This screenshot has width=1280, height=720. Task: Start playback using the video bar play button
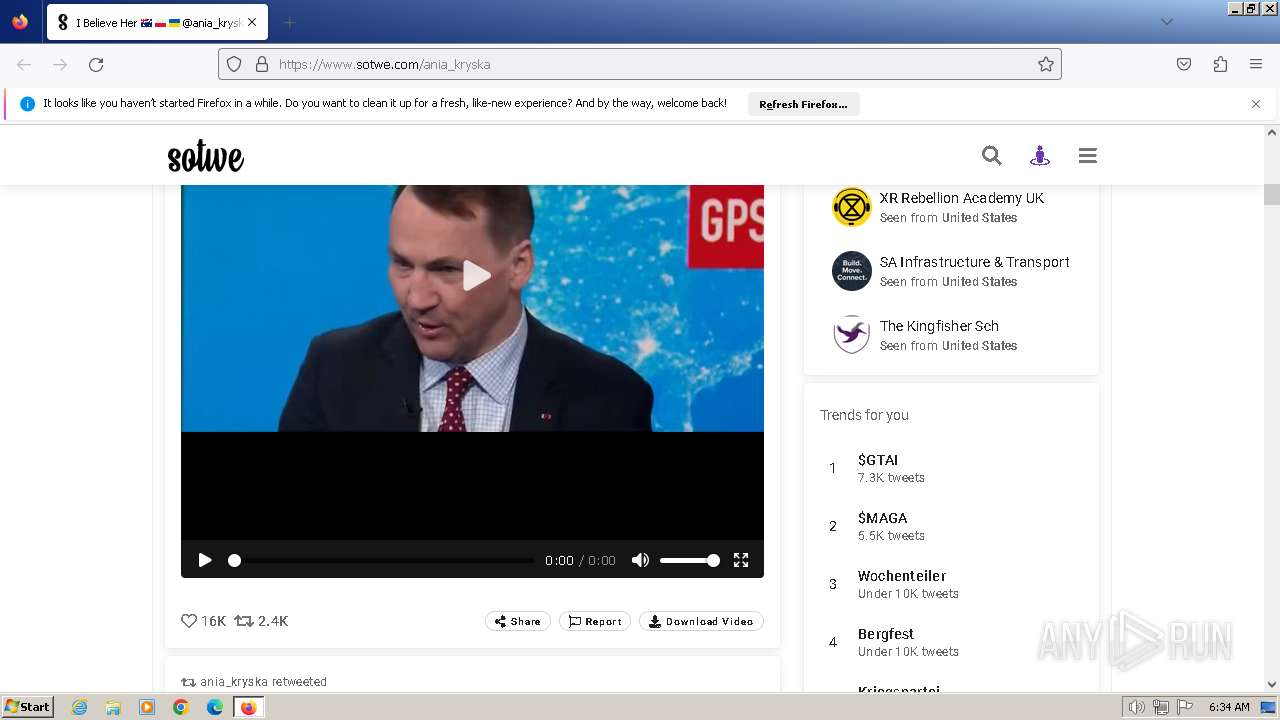coord(205,560)
